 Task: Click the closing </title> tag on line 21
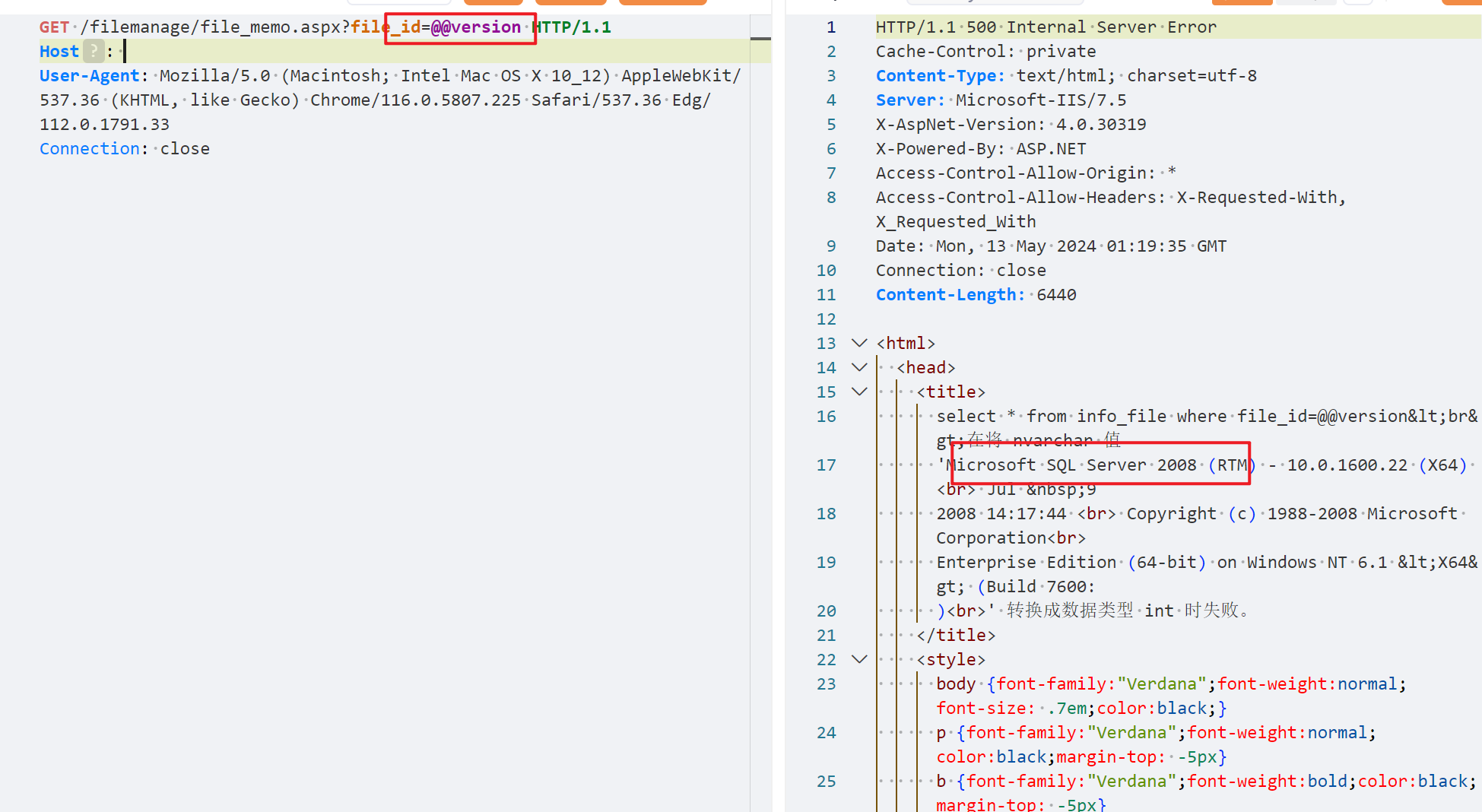(956, 636)
